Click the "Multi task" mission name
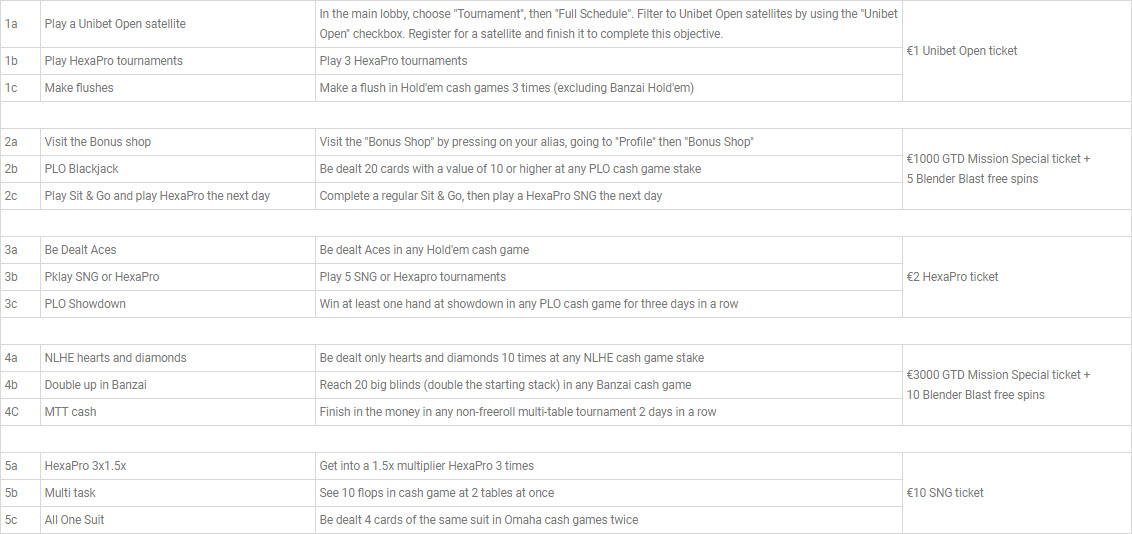 (70, 493)
